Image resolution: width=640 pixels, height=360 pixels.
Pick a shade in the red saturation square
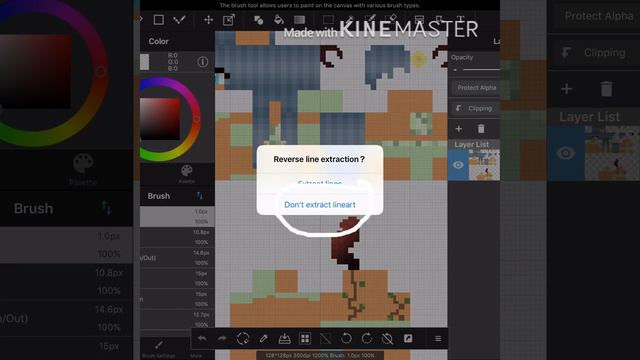[x=160, y=119]
